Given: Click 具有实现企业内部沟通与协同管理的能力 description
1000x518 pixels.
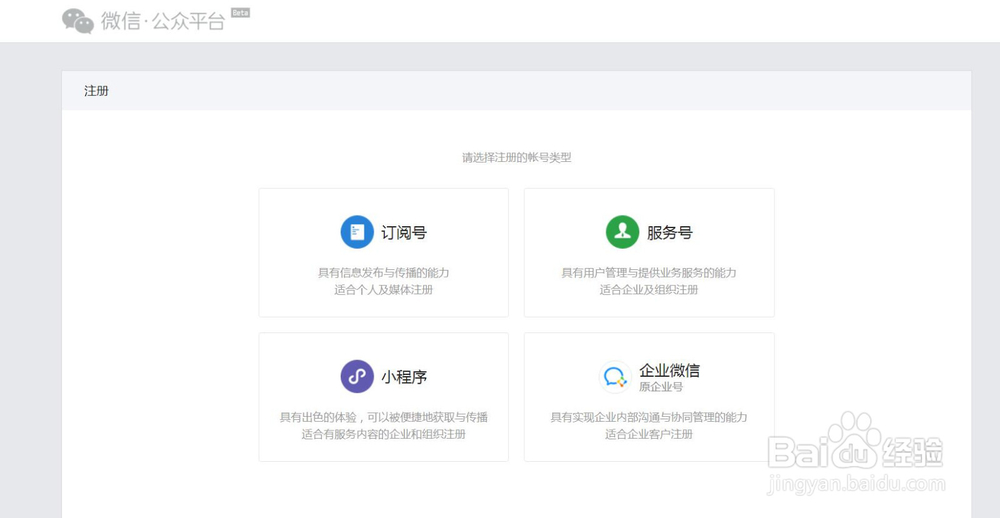Looking at the screenshot, I should click(649, 417).
